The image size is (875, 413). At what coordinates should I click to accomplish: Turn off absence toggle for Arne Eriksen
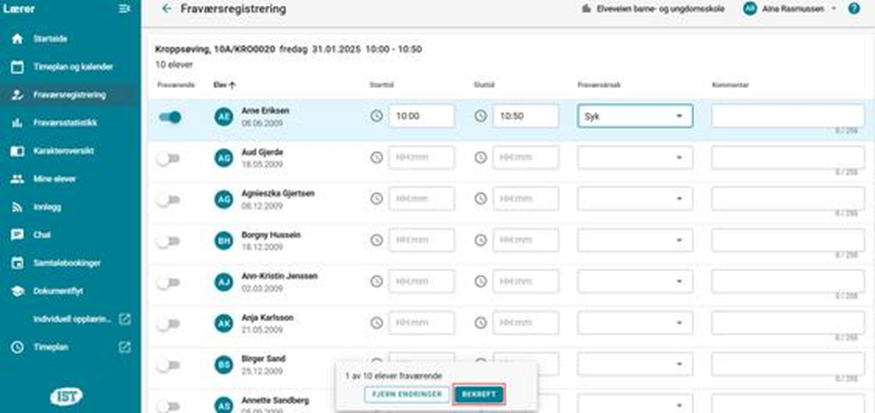tap(170, 117)
